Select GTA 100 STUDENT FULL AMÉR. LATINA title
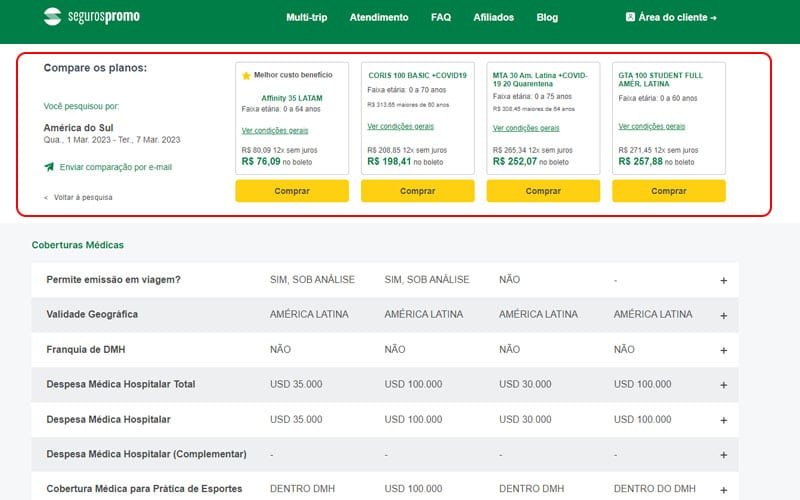Image resolution: width=800 pixels, height=500 pixels. pyautogui.click(x=660, y=80)
